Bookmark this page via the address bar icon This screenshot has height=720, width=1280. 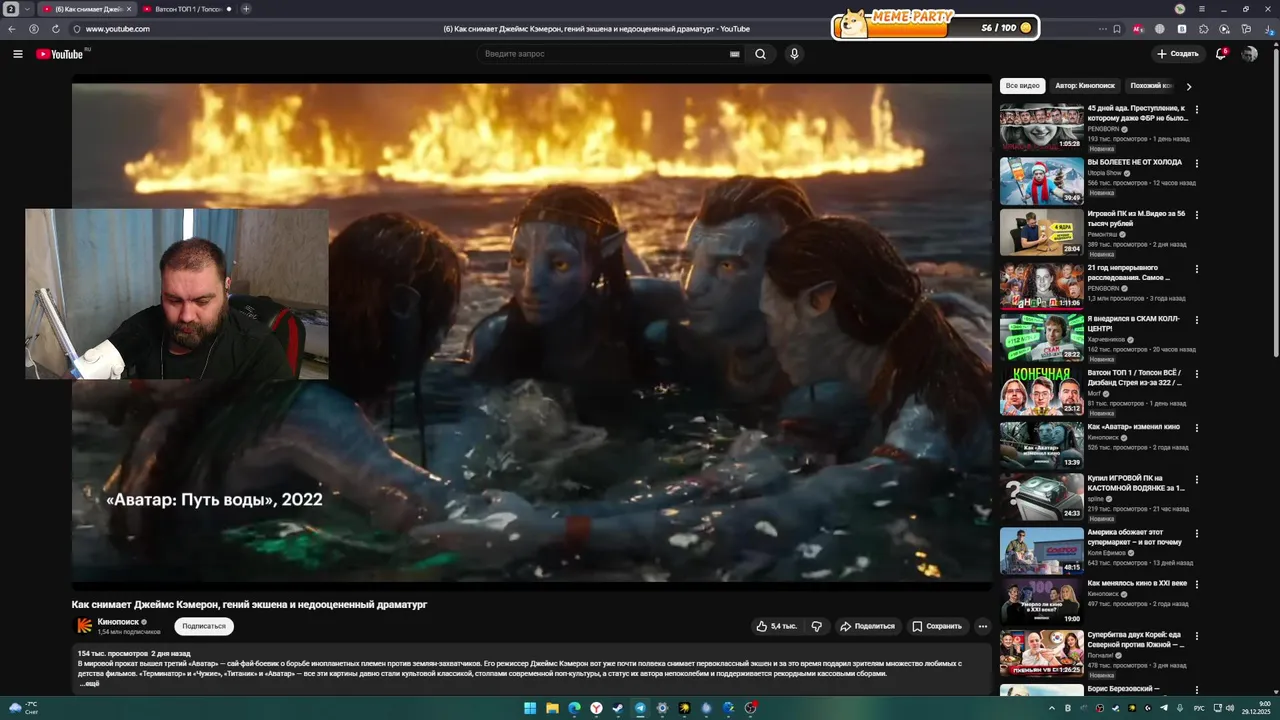pyautogui.click(x=1117, y=29)
